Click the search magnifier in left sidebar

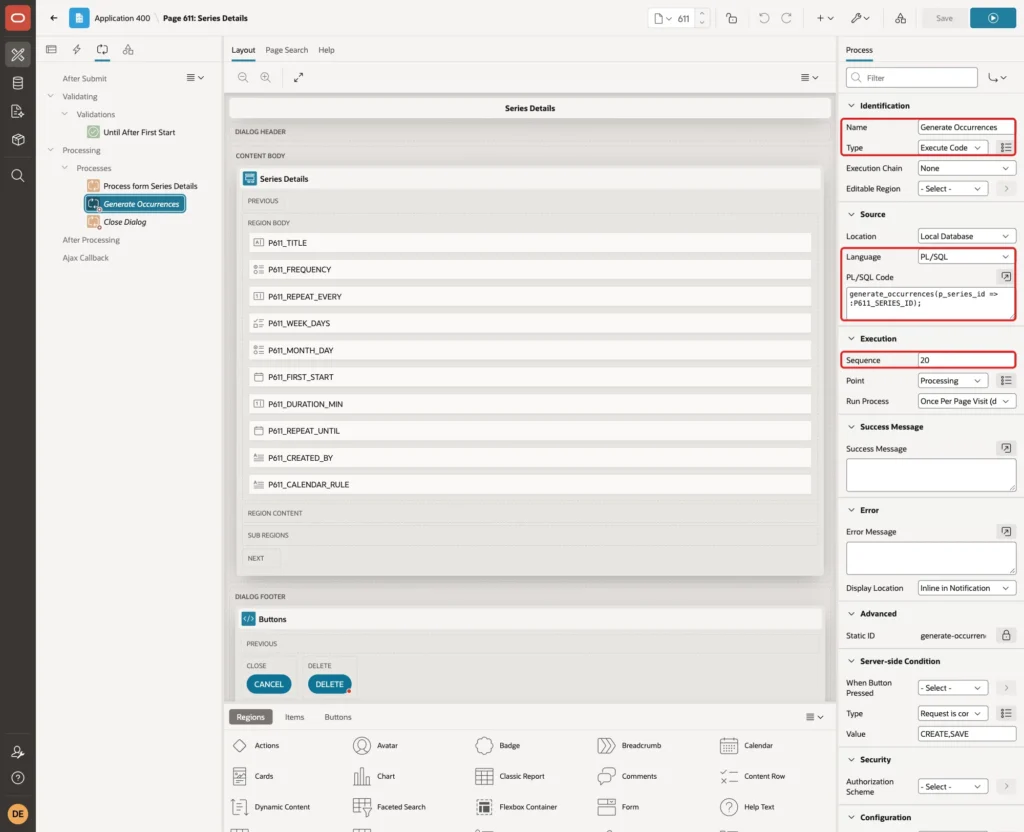[x=18, y=176]
